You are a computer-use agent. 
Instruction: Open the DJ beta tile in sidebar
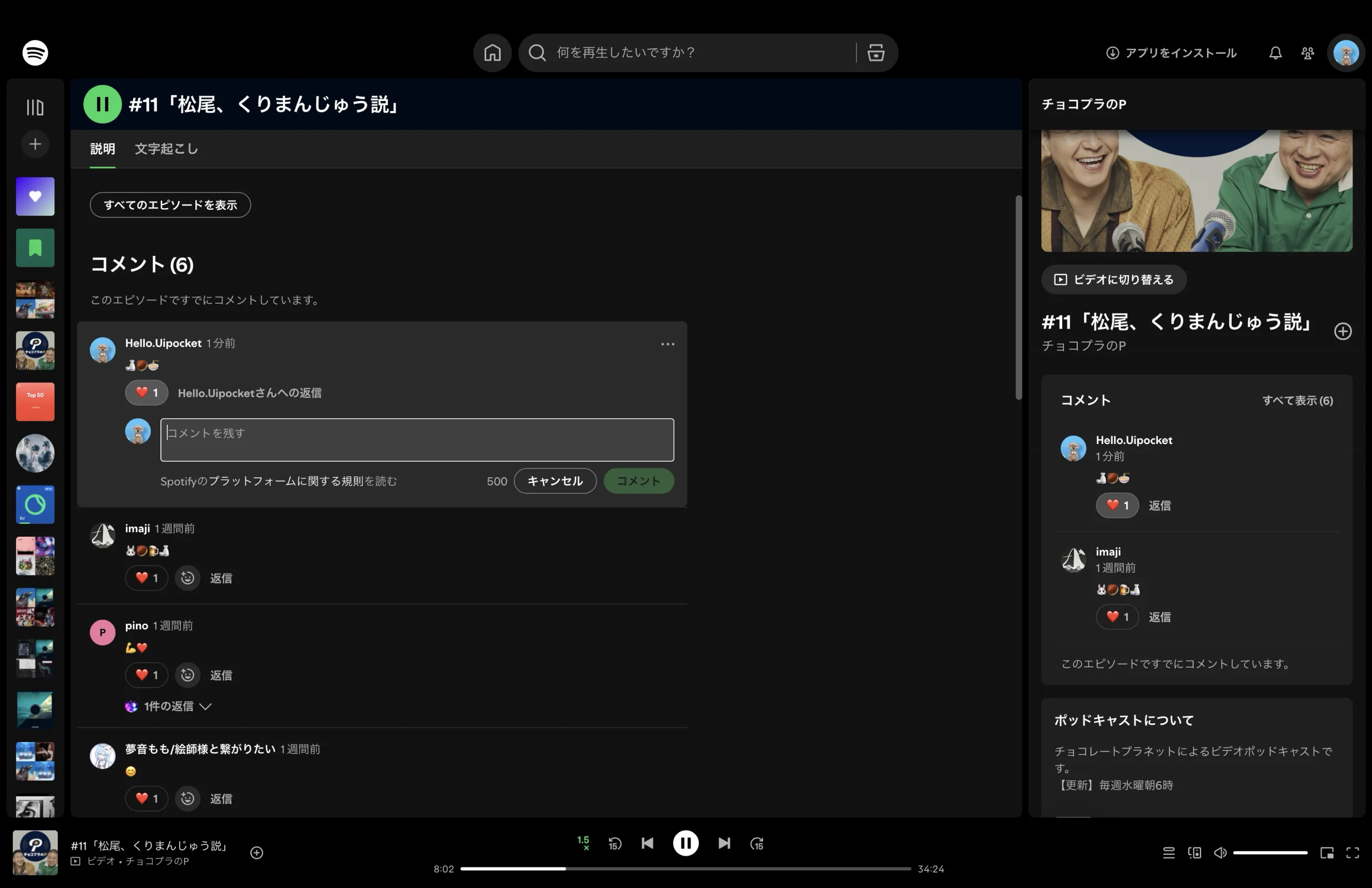click(35, 504)
